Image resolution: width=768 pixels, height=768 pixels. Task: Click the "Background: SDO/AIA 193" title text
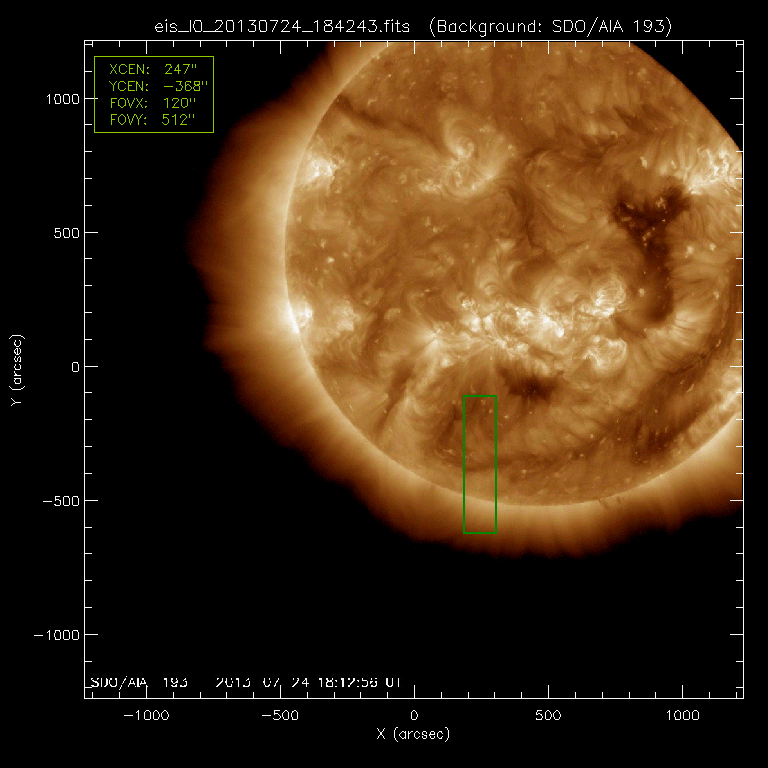point(552,25)
